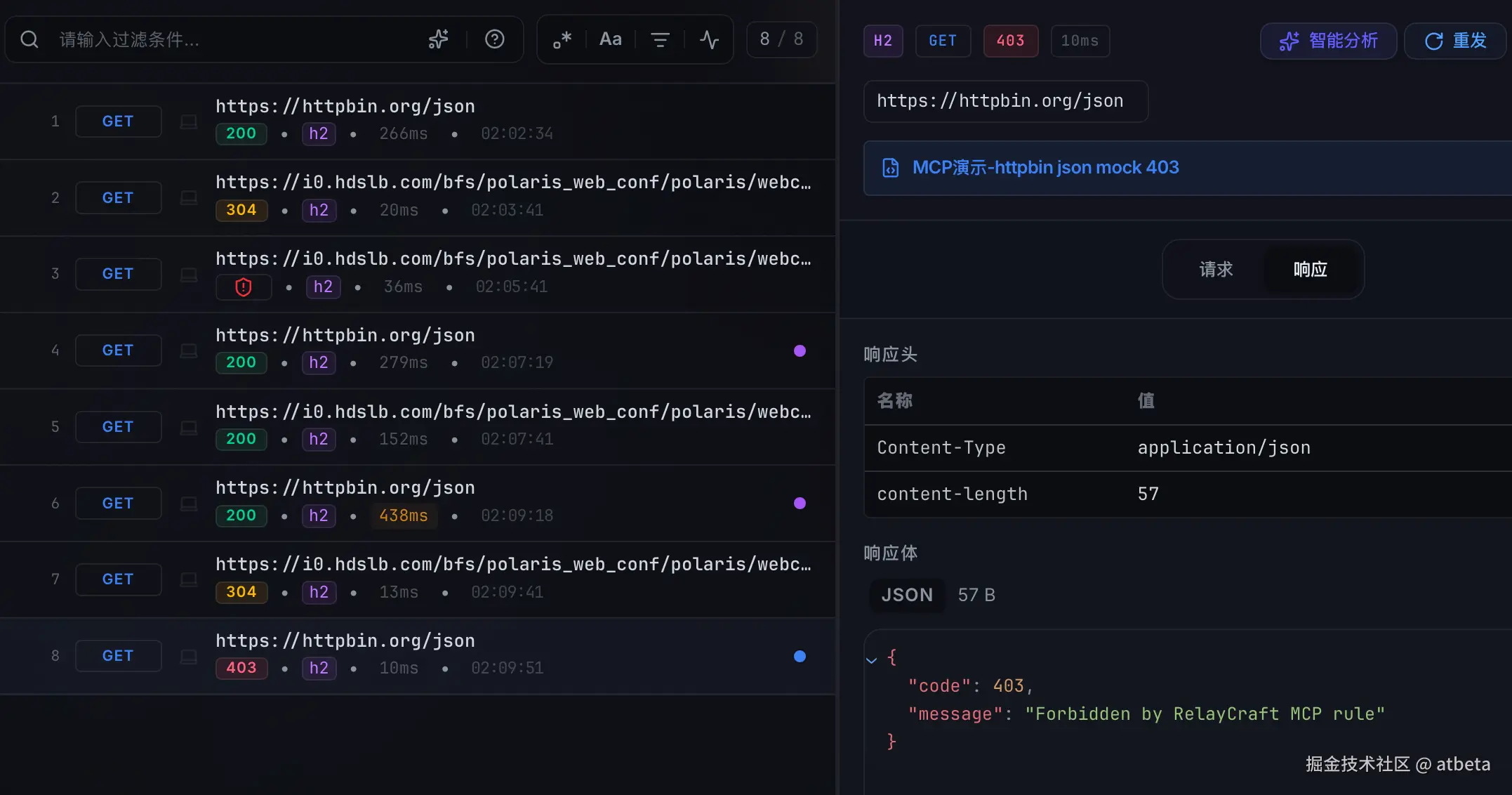The width and height of the screenshot is (1512, 795).
Task: Click the client device icon in row 1
Action: coord(188,121)
